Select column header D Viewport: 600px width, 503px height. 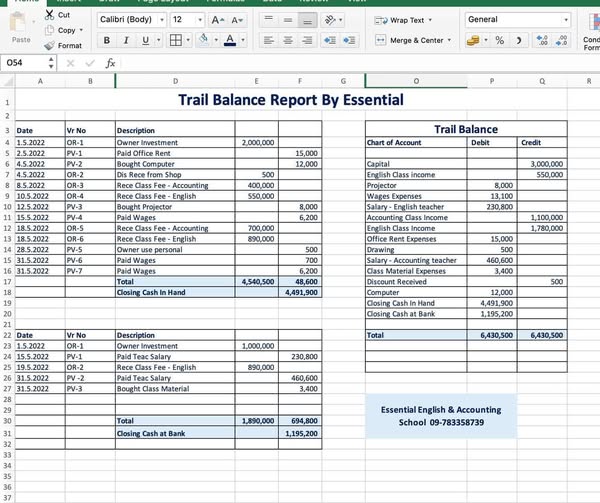point(175,81)
